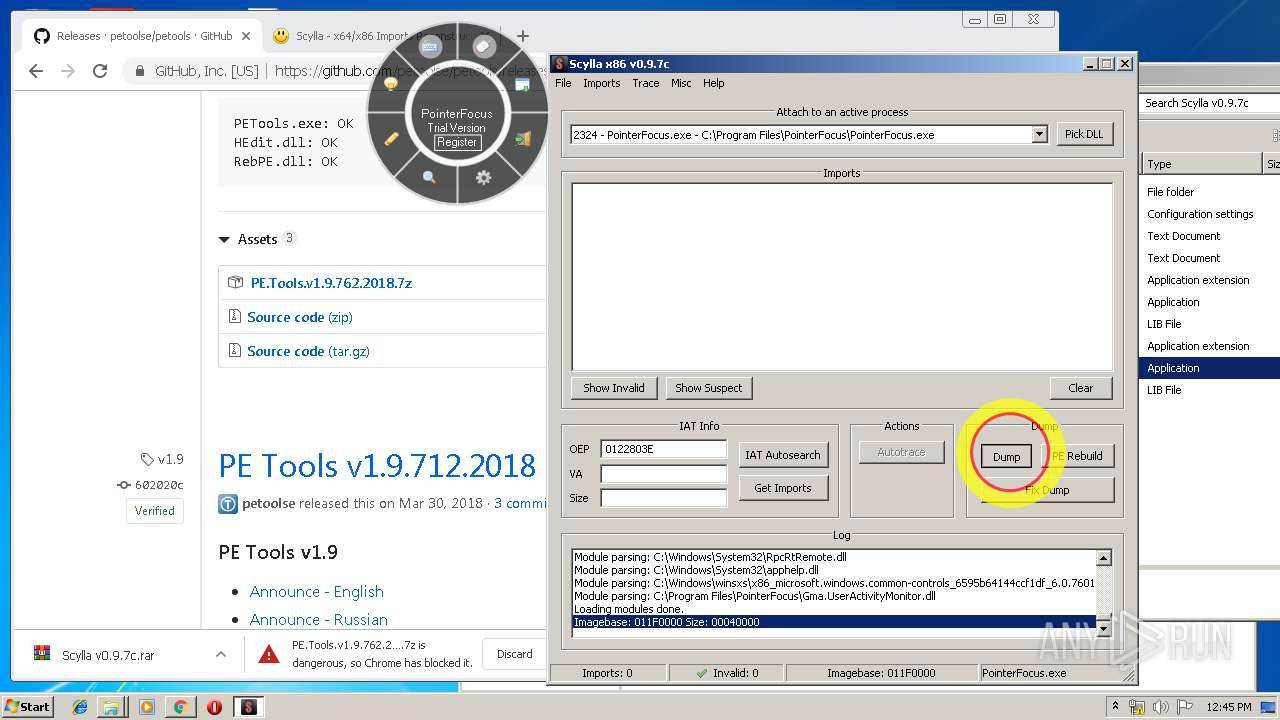Click the IAT Autosearch button
This screenshot has width=1280, height=720.
click(x=783, y=455)
